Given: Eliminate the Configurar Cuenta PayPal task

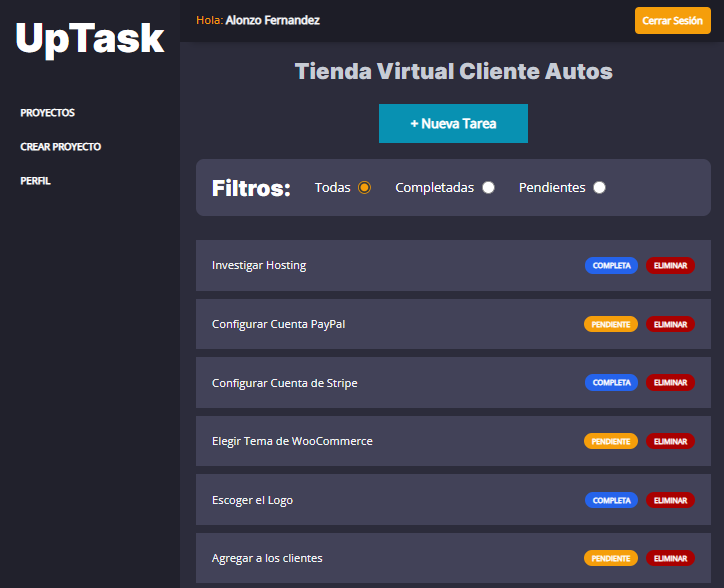Looking at the screenshot, I should (x=670, y=324).
